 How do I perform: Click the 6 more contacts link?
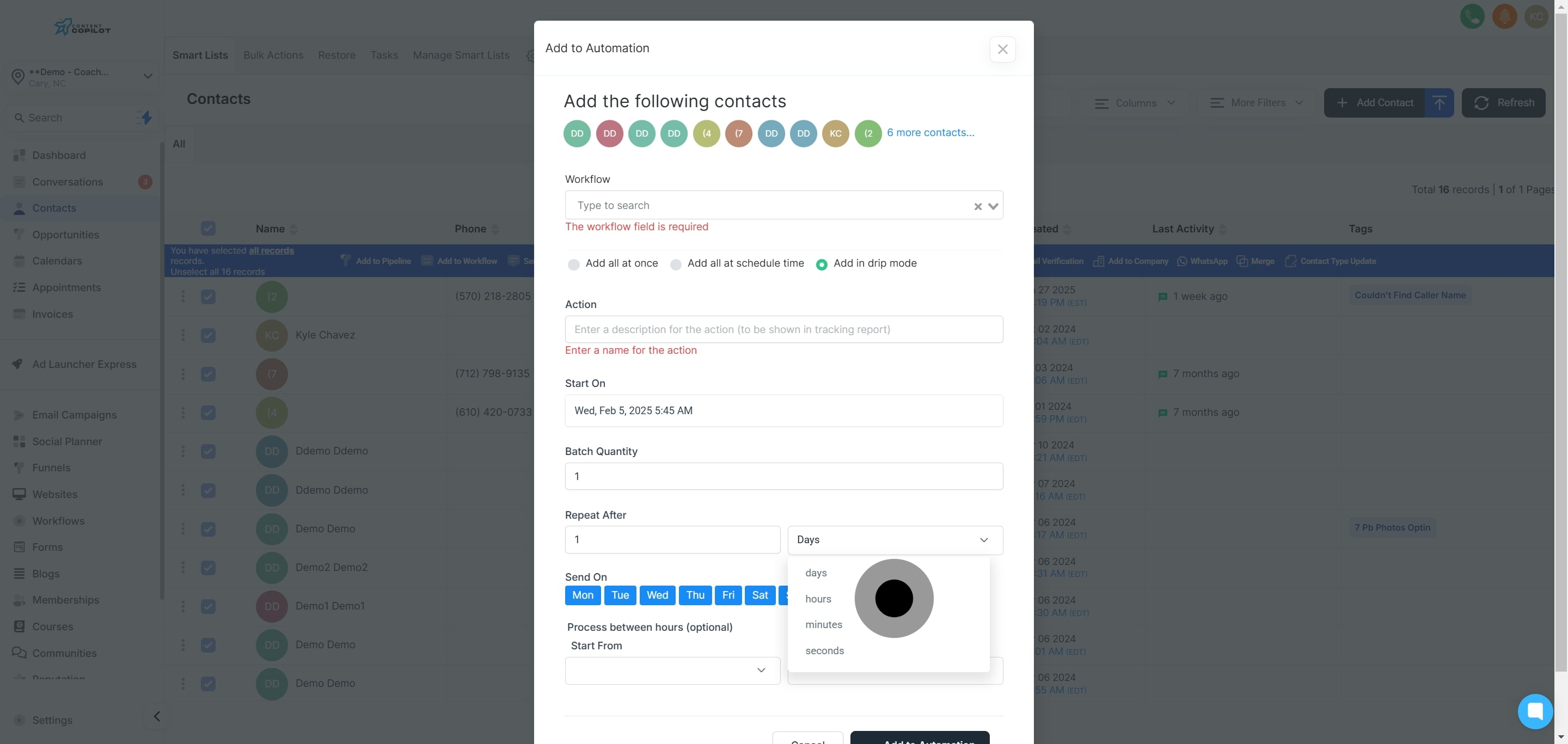click(930, 133)
